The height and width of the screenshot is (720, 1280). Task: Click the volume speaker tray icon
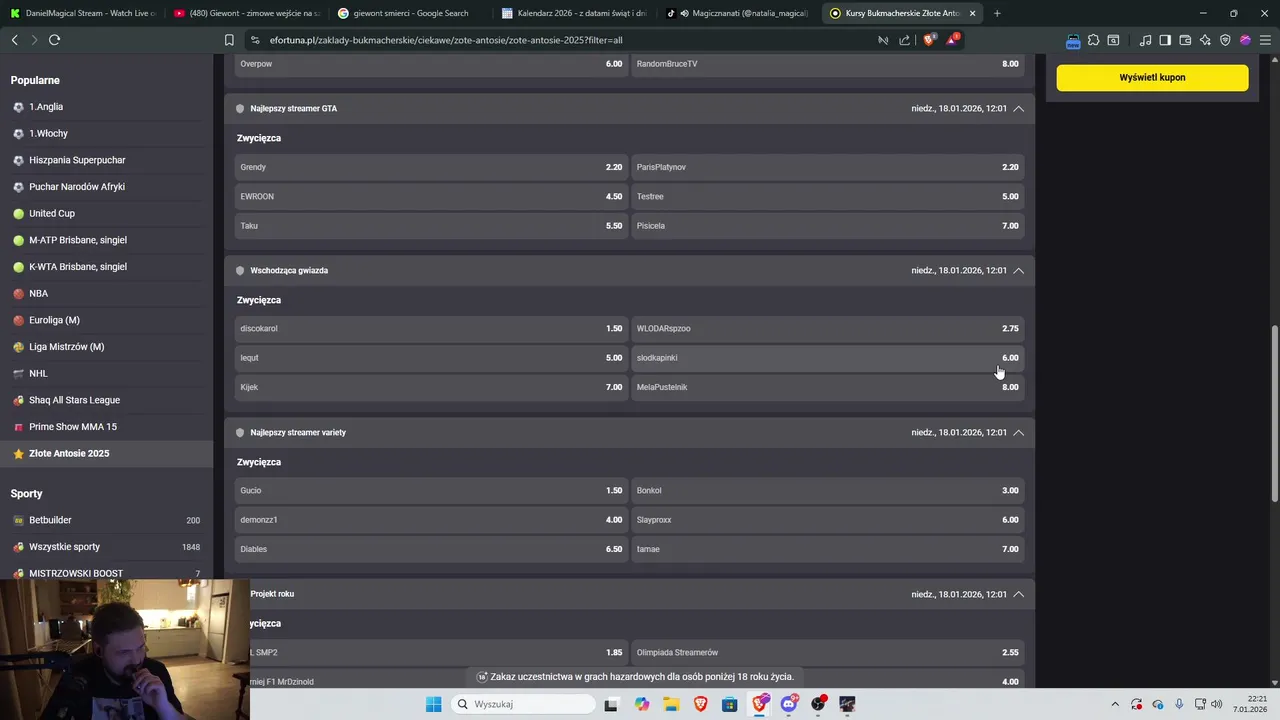click(1217, 704)
